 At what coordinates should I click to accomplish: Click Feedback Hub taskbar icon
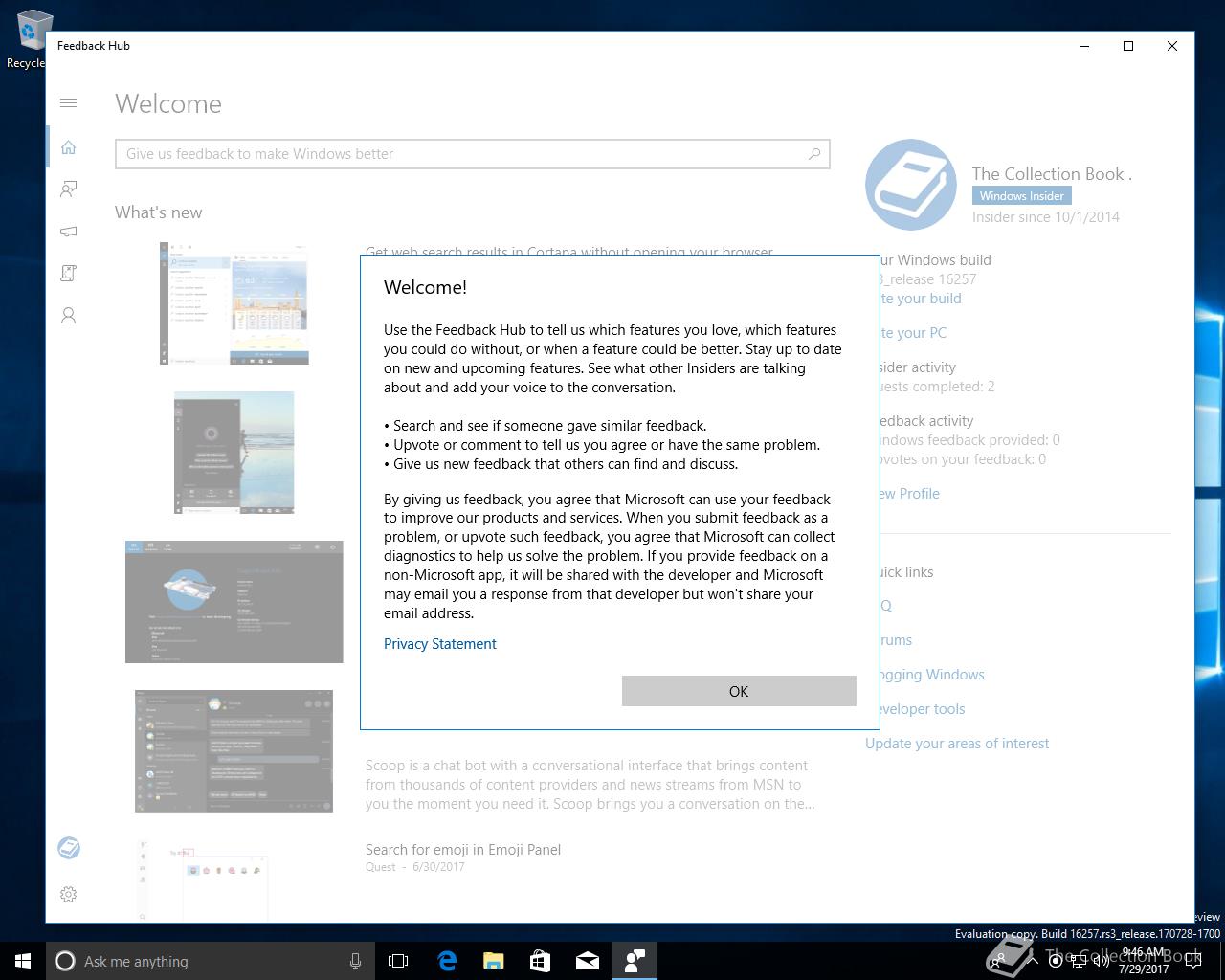point(634,961)
